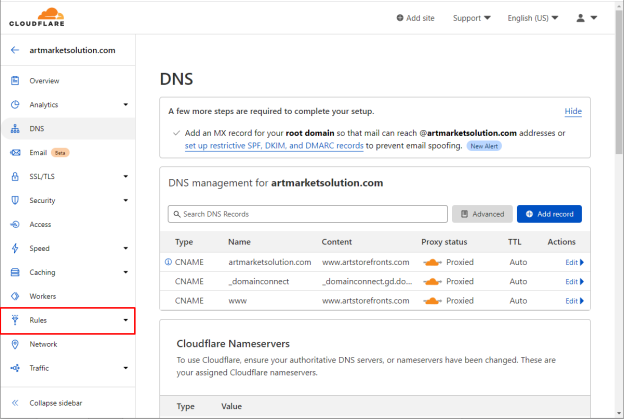Open set up restrictive SPF, DKIM, DMARC link
The height and width of the screenshot is (419, 624).
[274, 146]
